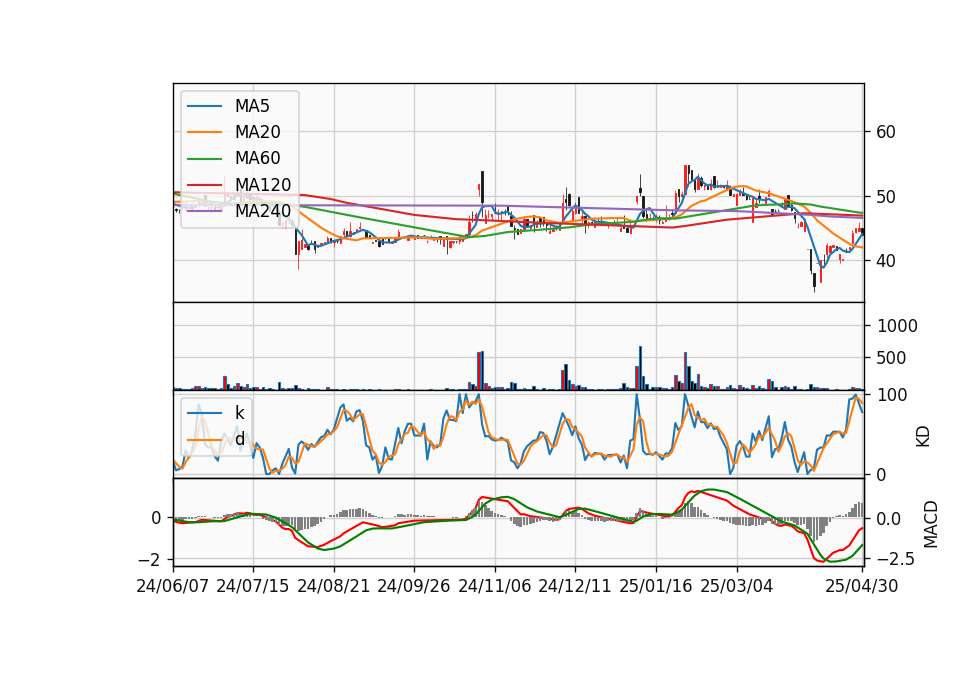Click the 25/04/30 date tick label

pos(862,586)
